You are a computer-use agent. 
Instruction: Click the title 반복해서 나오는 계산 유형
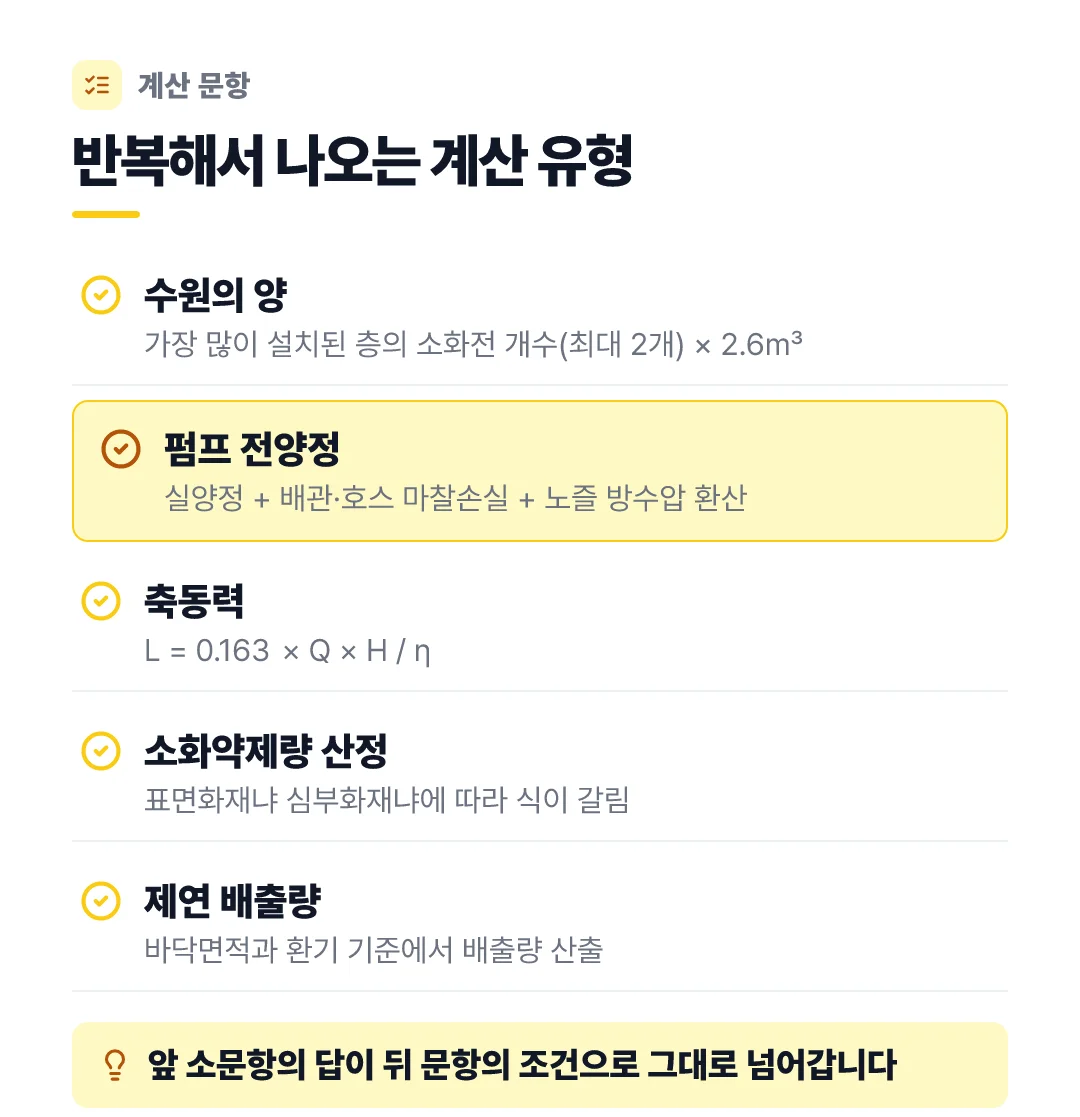coord(353,160)
